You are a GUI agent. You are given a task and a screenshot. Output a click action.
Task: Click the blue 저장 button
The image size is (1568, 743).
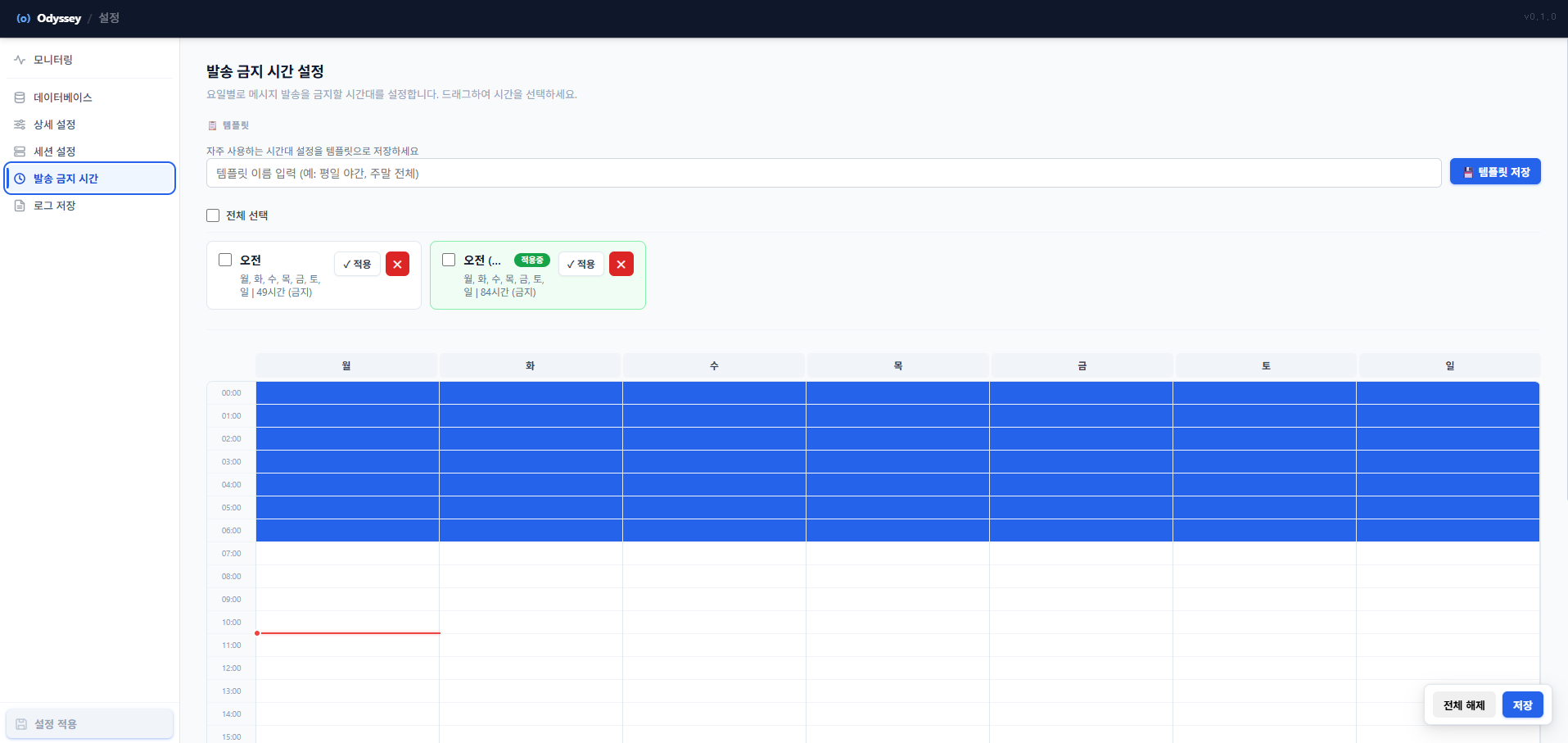point(1523,705)
